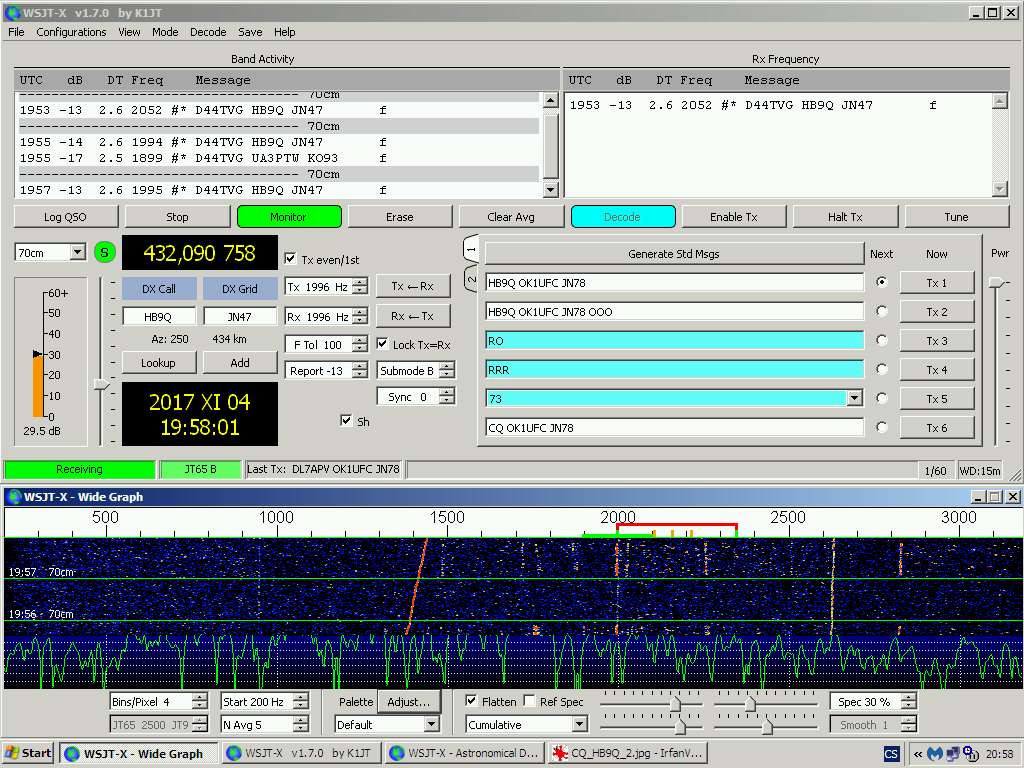Viewport: 1024px width, 768px height.
Task: Uncheck the Lock Tx=Rx checkbox
Action: coord(383,345)
